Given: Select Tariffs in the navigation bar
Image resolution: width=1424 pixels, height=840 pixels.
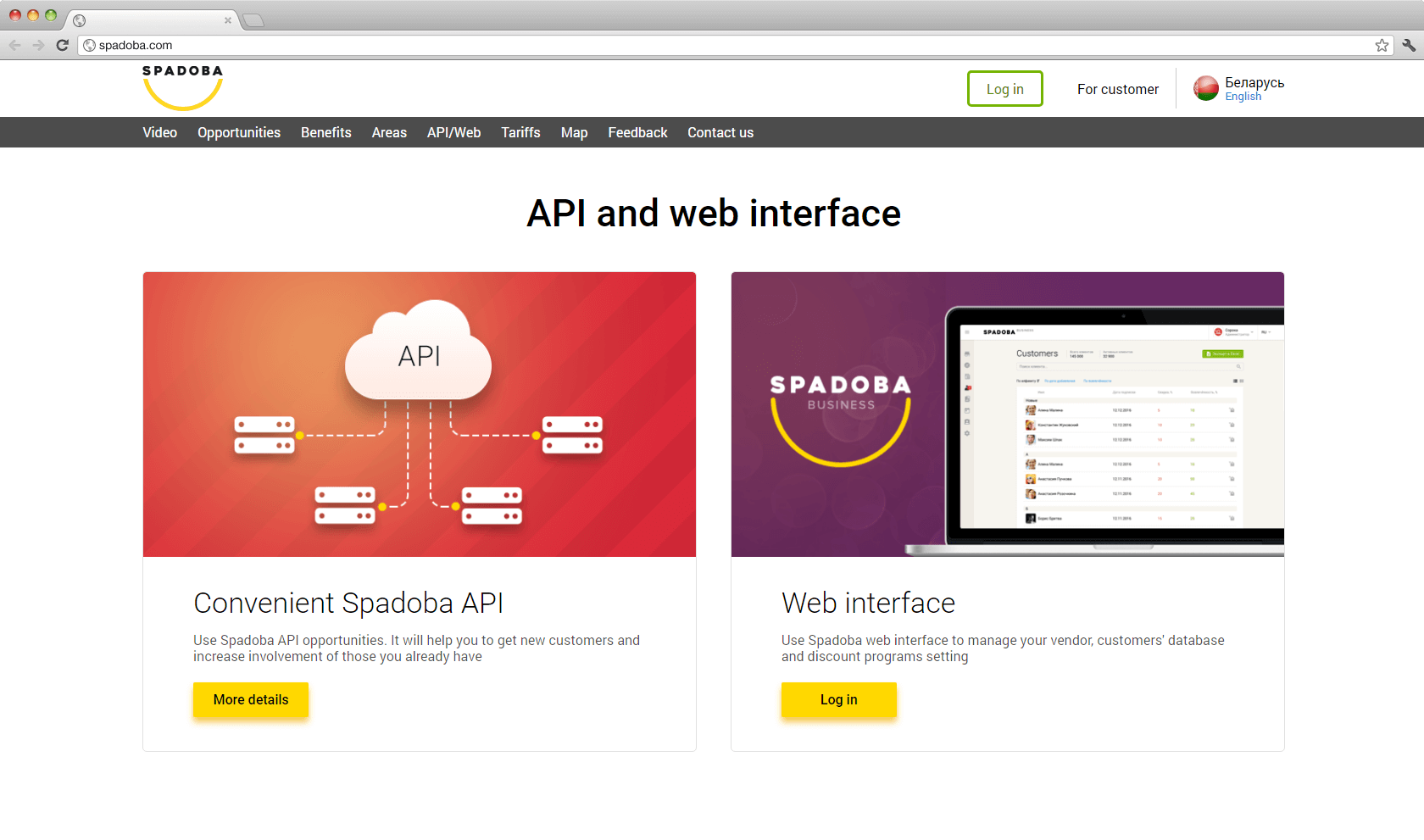Looking at the screenshot, I should click(520, 132).
